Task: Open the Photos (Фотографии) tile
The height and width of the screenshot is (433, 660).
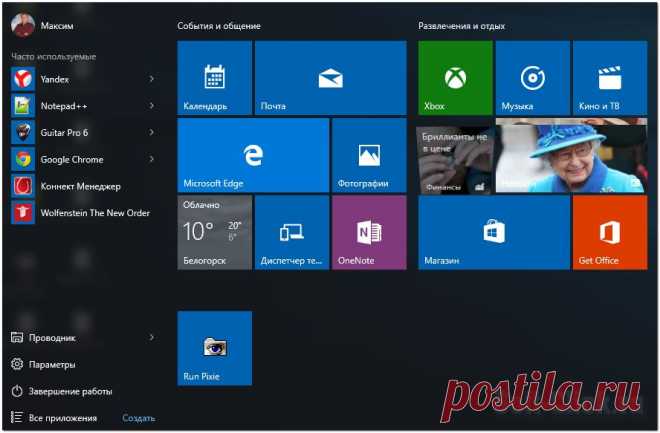Action: pos(369,154)
